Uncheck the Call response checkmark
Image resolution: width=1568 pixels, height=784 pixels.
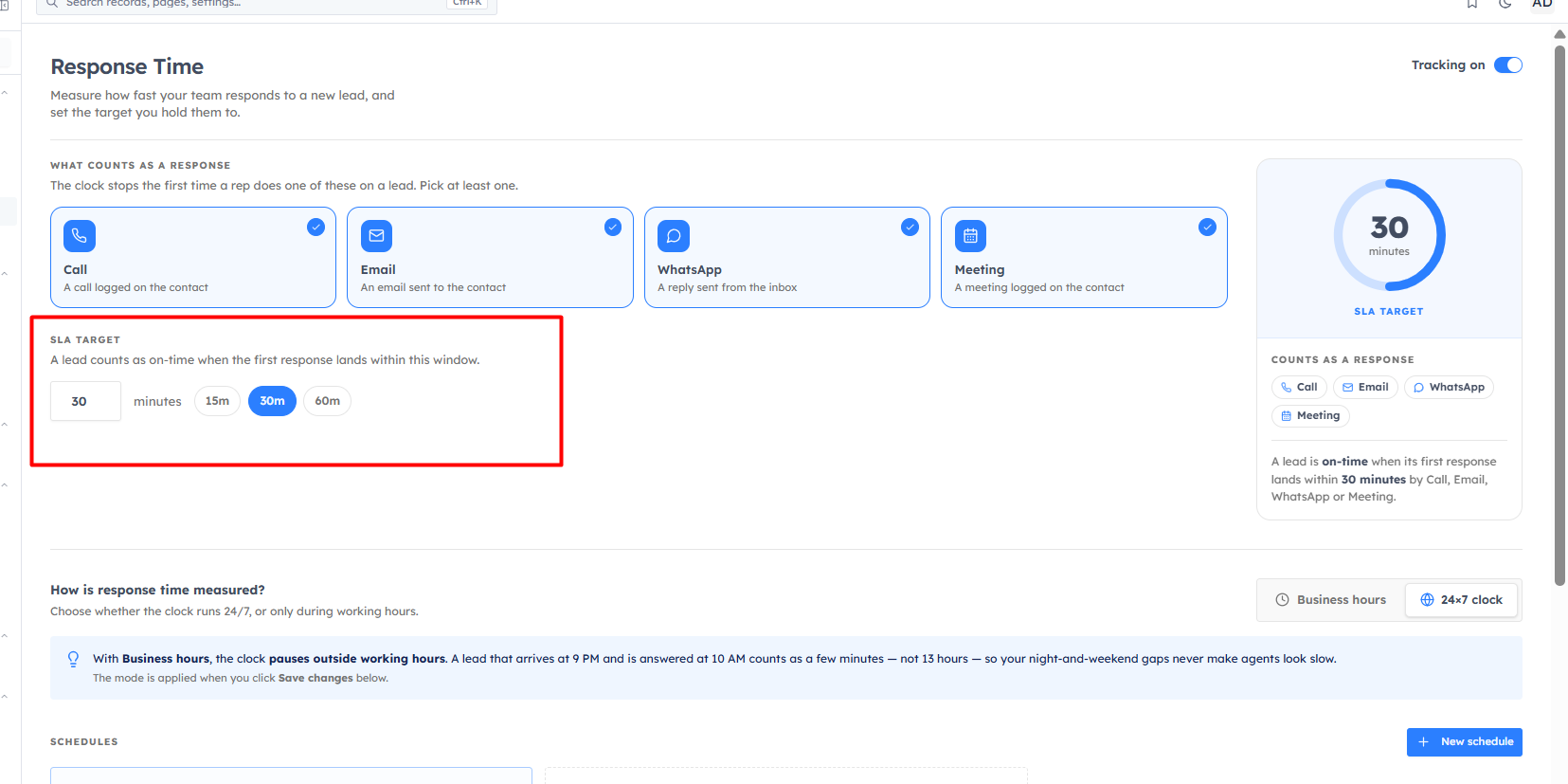click(x=316, y=227)
